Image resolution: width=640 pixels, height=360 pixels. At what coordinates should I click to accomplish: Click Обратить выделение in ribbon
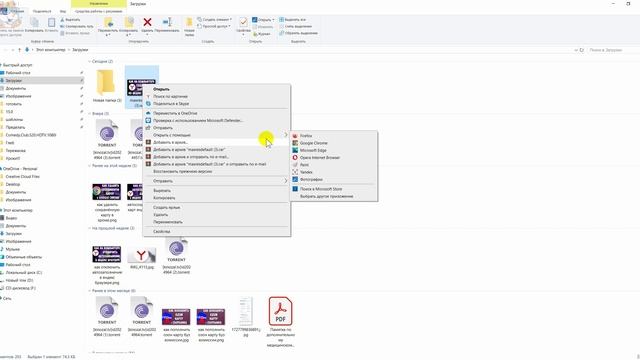298,33
